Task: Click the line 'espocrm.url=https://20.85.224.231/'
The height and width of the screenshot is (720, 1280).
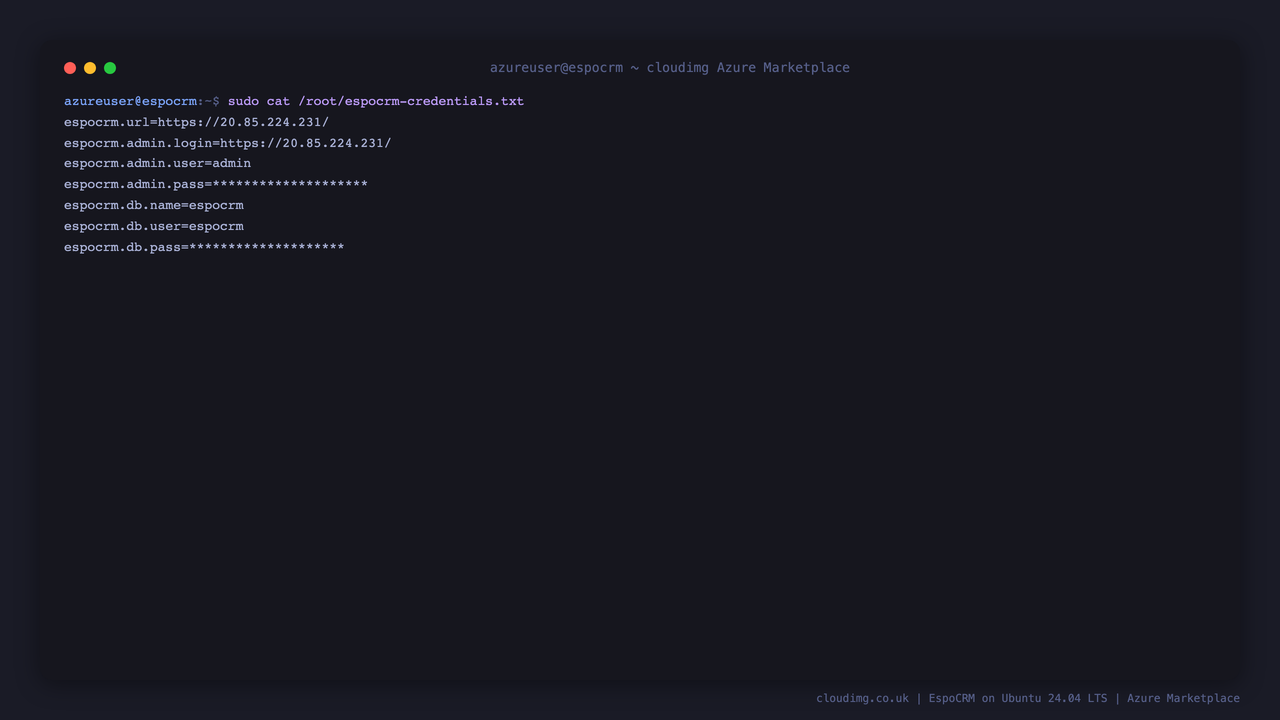Action: tap(196, 122)
